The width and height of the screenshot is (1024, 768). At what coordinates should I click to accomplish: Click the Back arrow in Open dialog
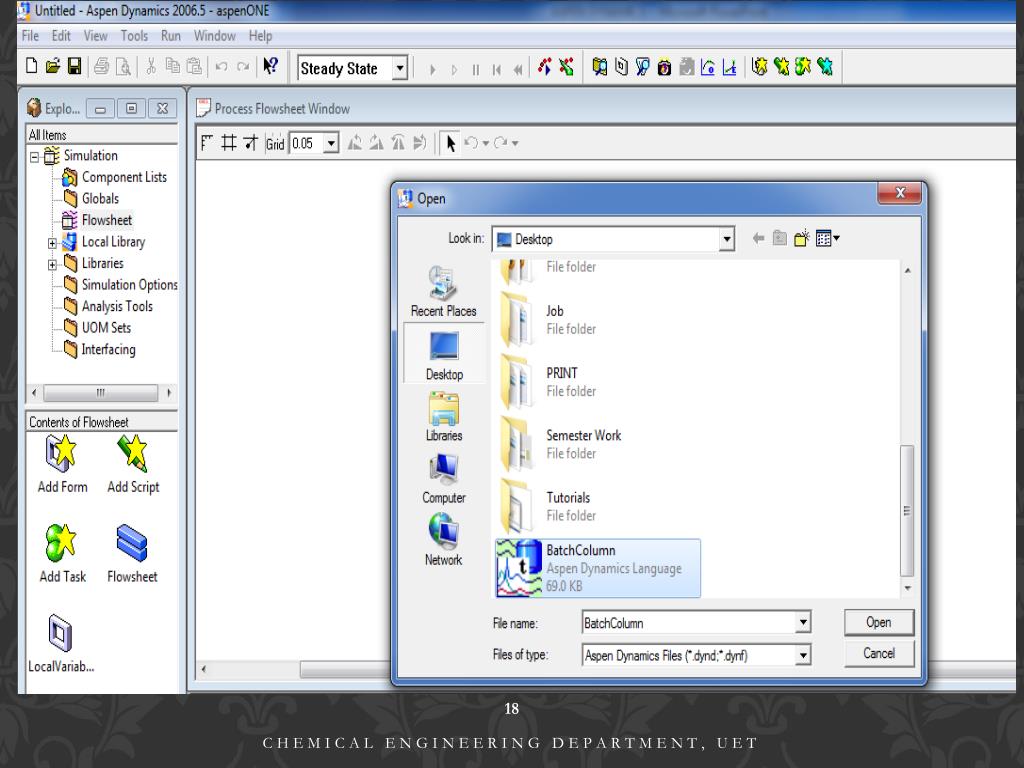(x=758, y=238)
